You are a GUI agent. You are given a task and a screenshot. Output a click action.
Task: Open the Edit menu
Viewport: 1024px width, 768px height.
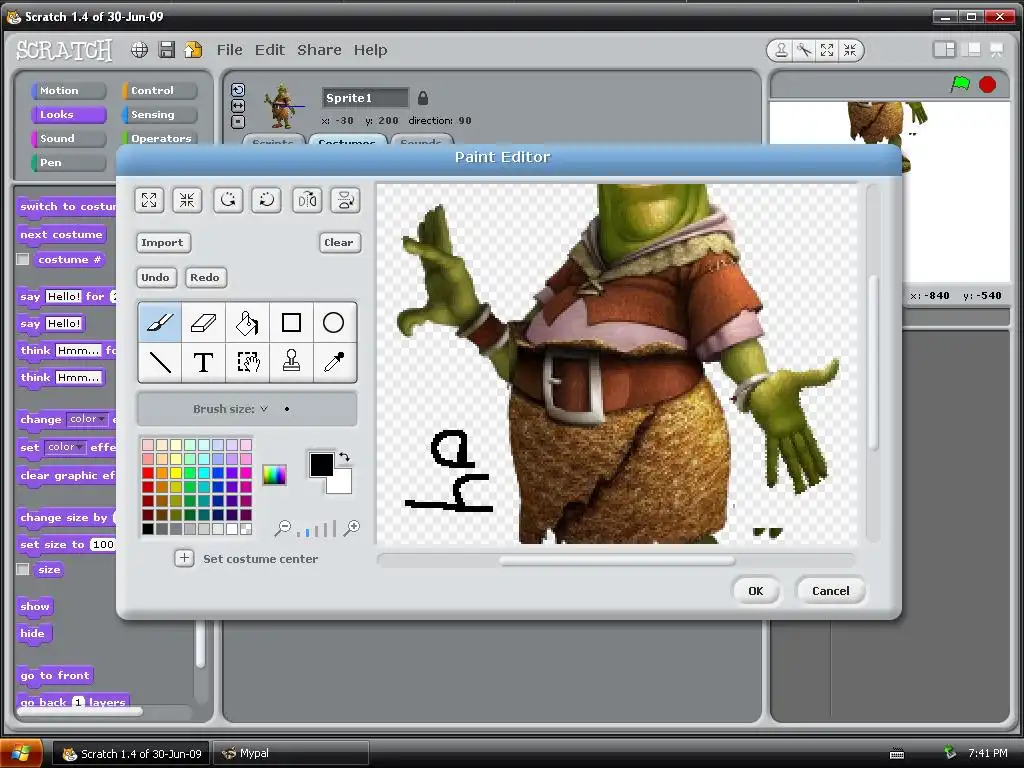coord(270,50)
